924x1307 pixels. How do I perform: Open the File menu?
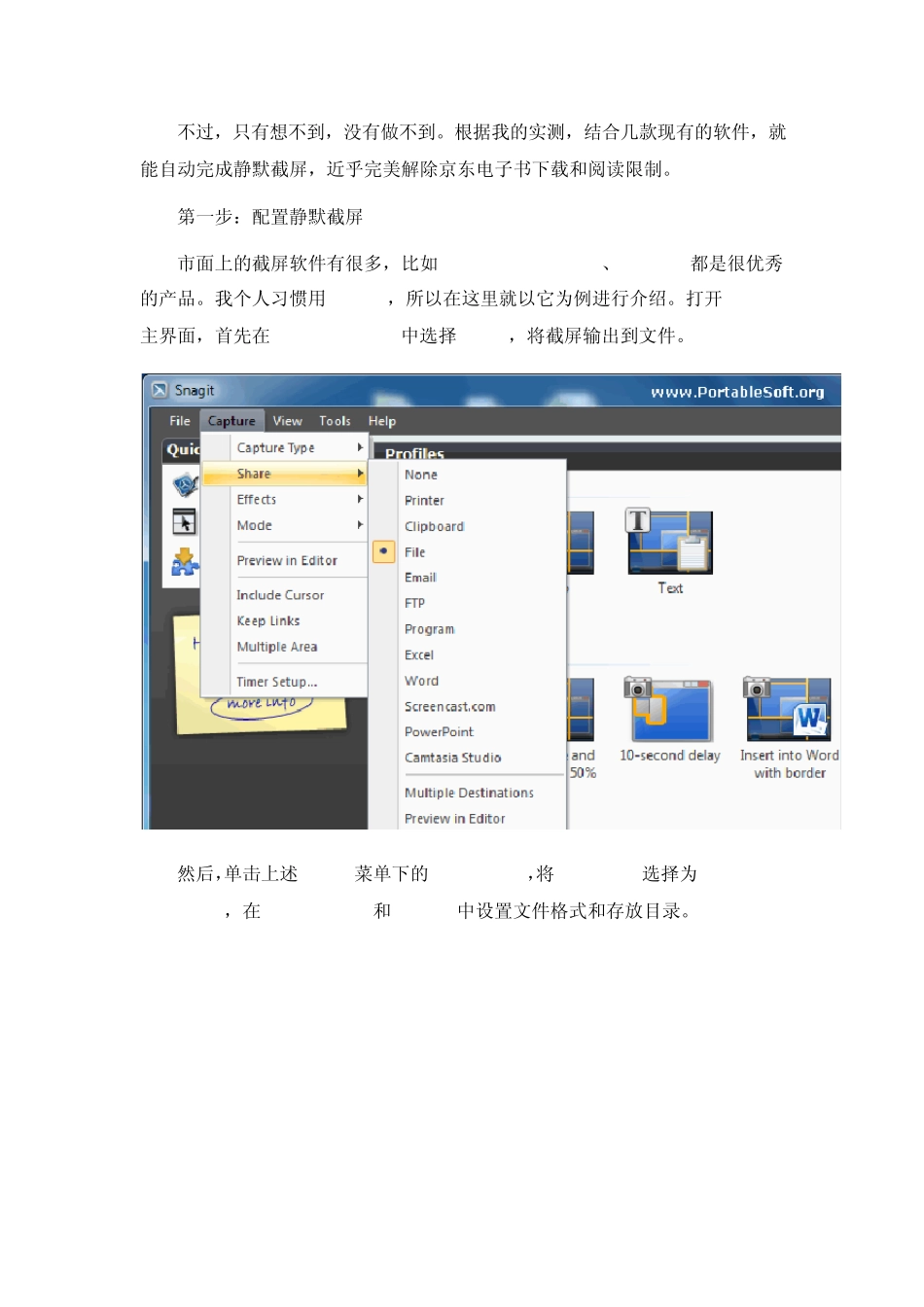pos(180,421)
